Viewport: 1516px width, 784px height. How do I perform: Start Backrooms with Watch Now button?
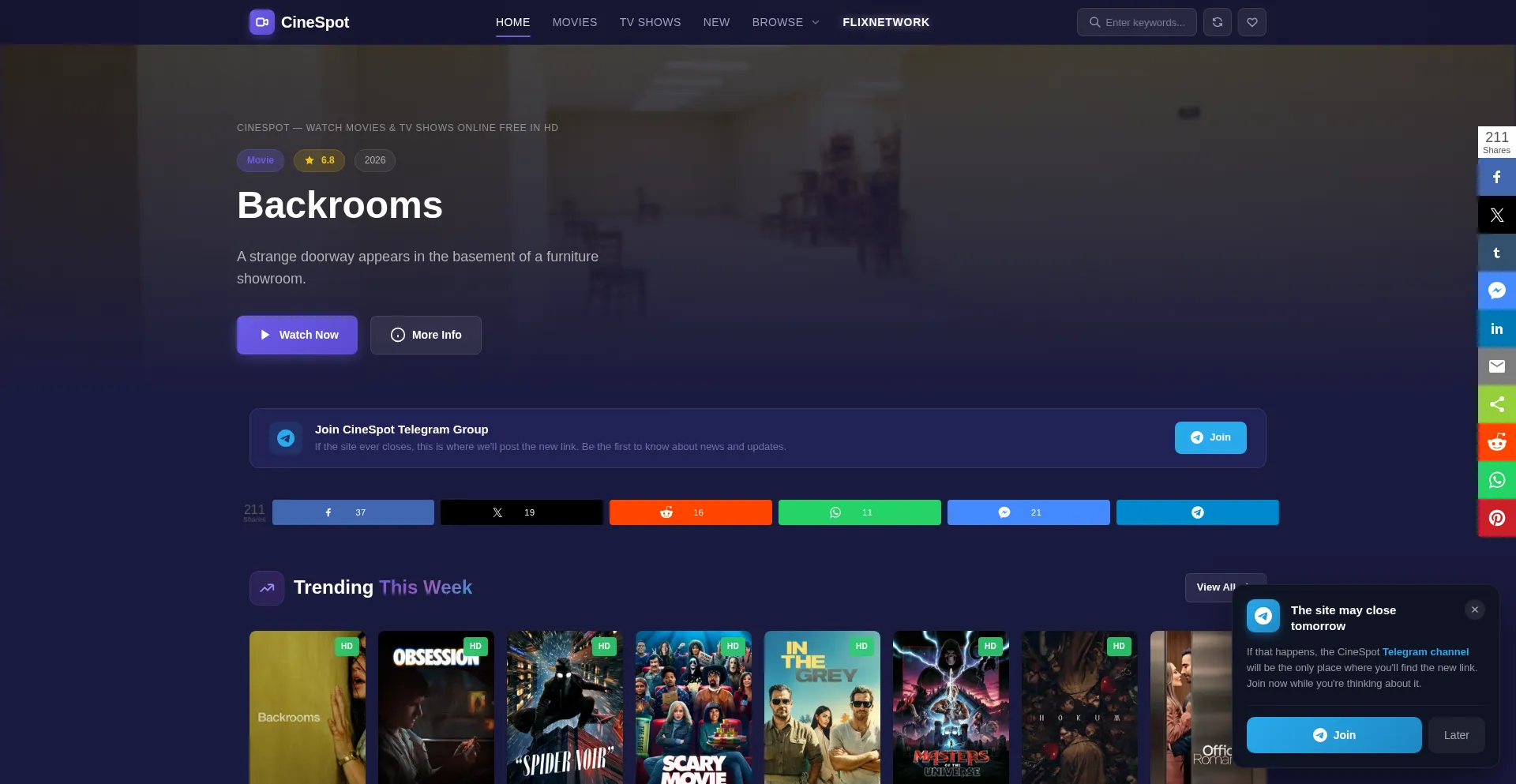tap(297, 335)
